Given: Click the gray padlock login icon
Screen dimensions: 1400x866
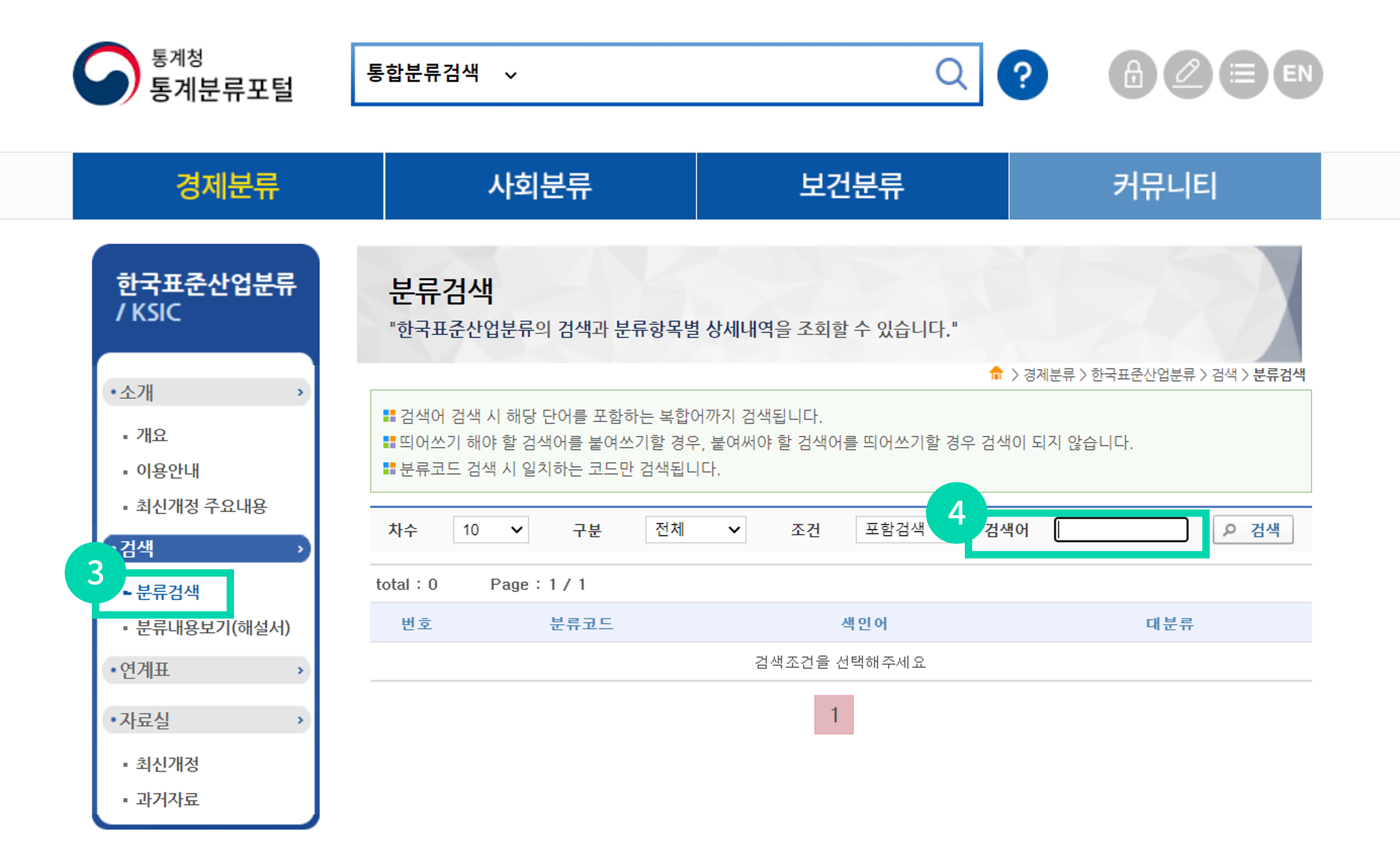Looking at the screenshot, I should tap(1132, 75).
